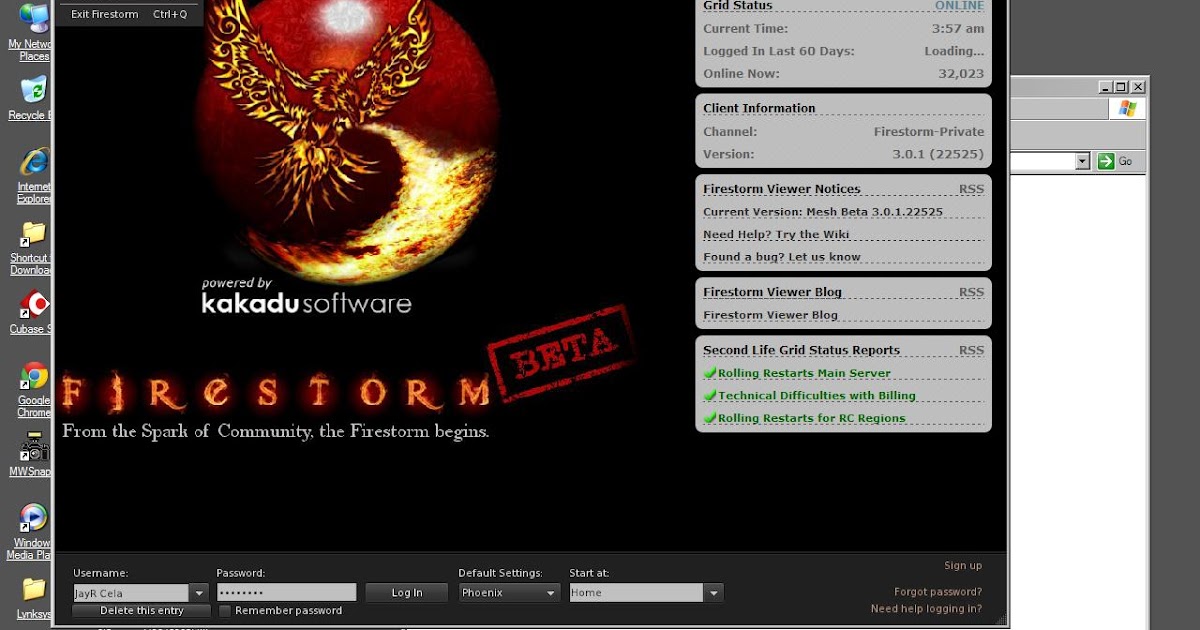Click RSS next to Firestorm Viewer Notices
This screenshot has width=1200, height=630.
[971, 189]
